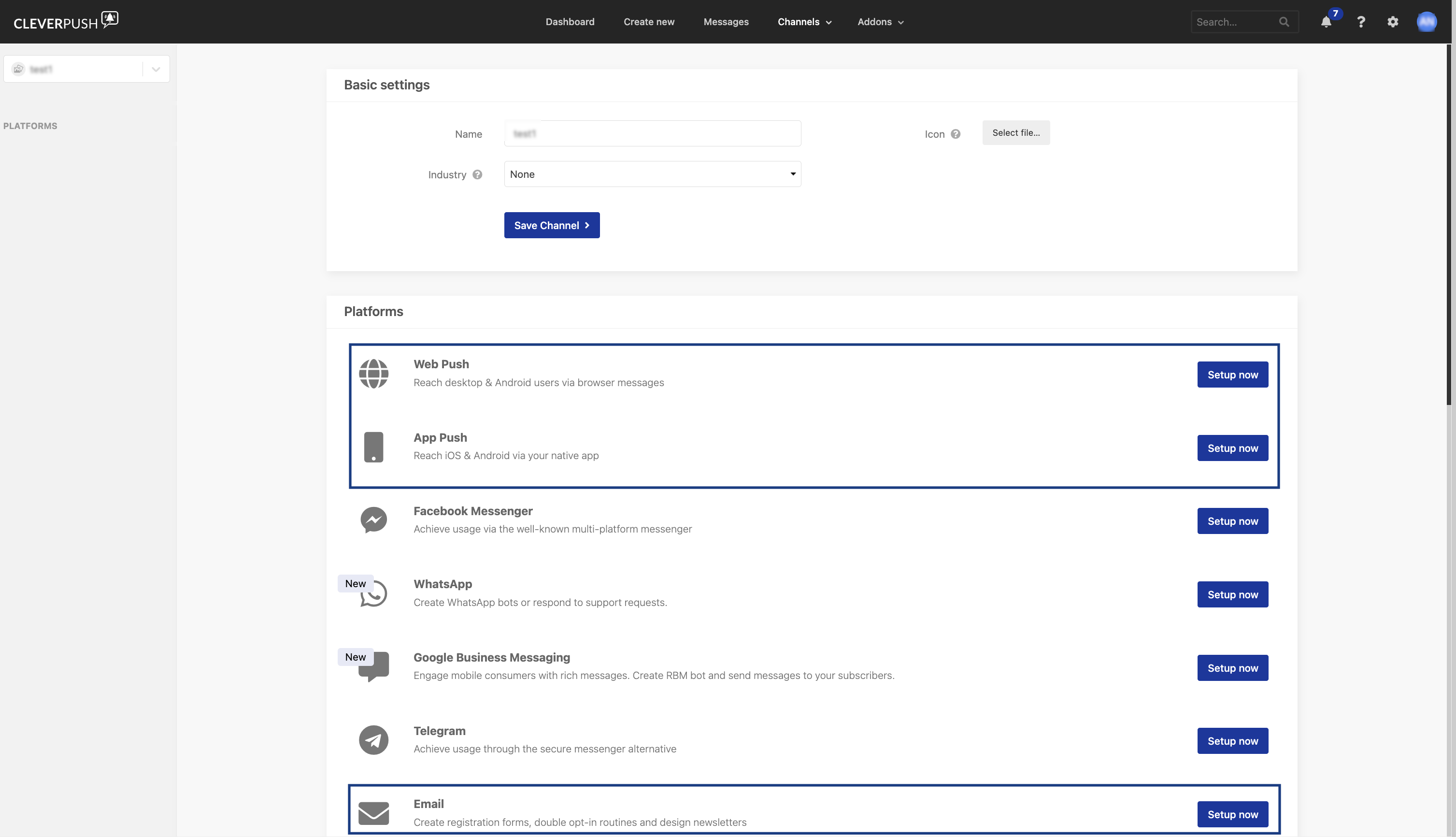Click the user avatar icon
Screen dimensions: 1456x837
tap(1426, 22)
